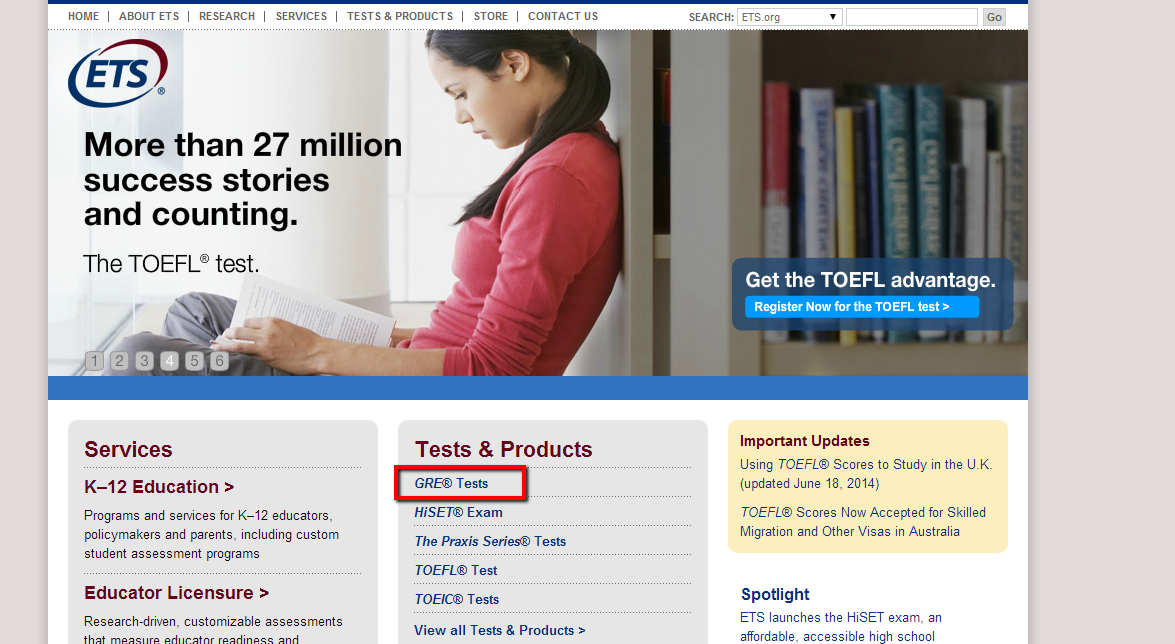This screenshot has height=644, width=1175.
Task: Click the 'Get the TOEFL advantage.' text
Action: pos(870,280)
